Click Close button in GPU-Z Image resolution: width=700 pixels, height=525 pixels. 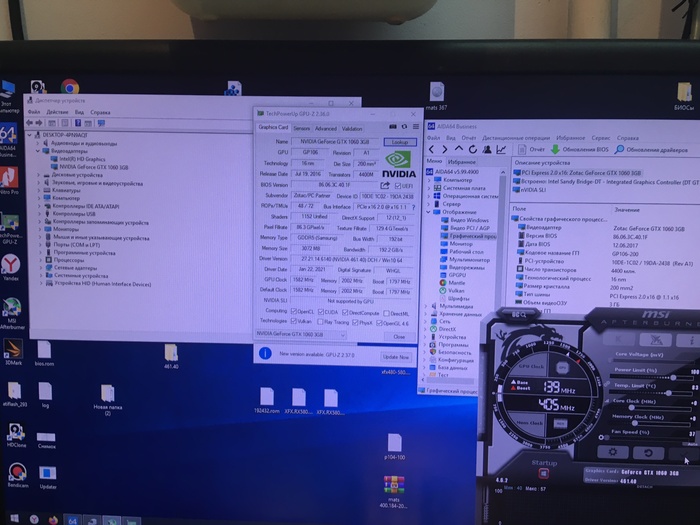[399, 337]
